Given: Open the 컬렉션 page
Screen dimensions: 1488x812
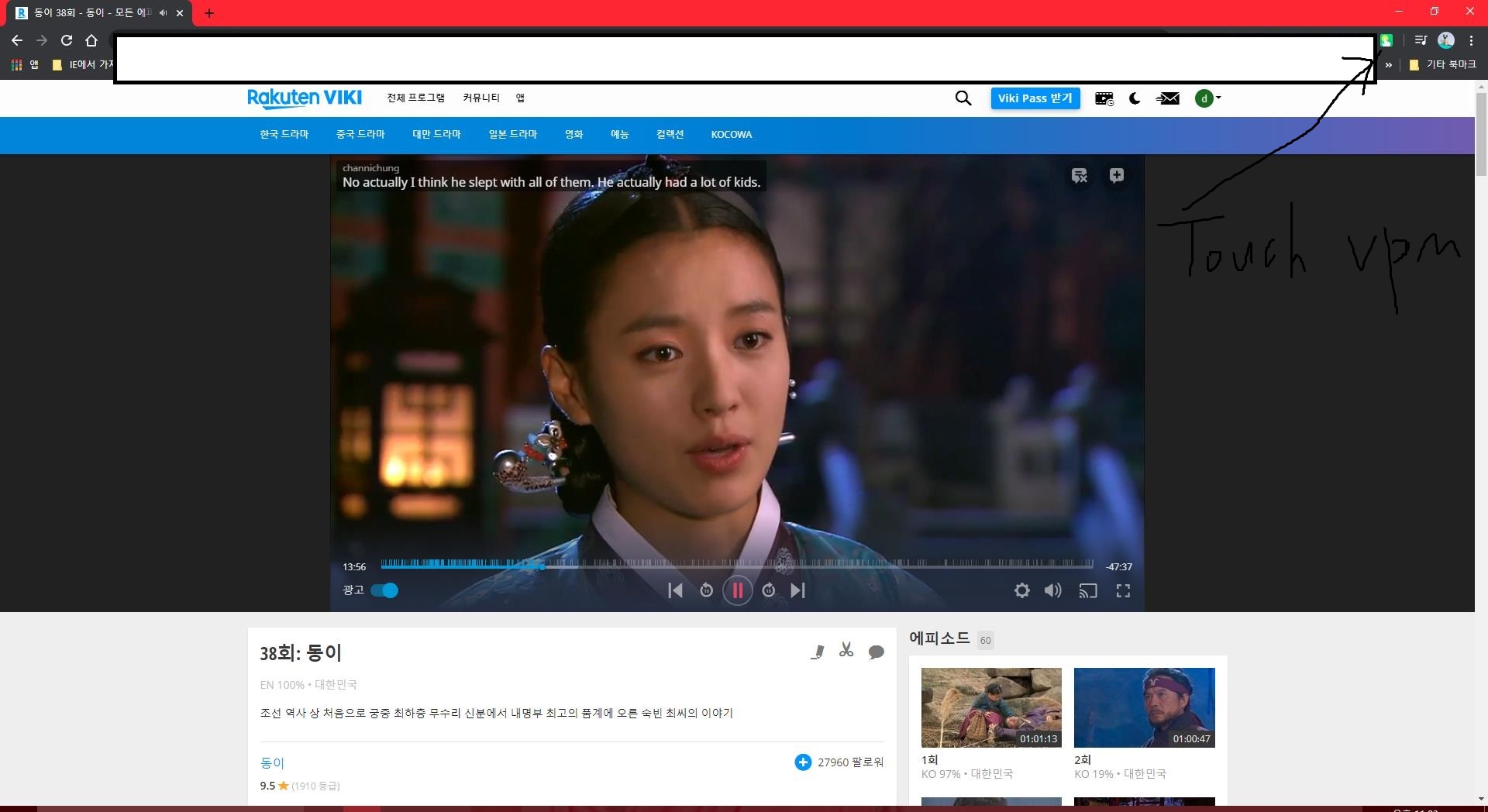Looking at the screenshot, I should click(670, 134).
